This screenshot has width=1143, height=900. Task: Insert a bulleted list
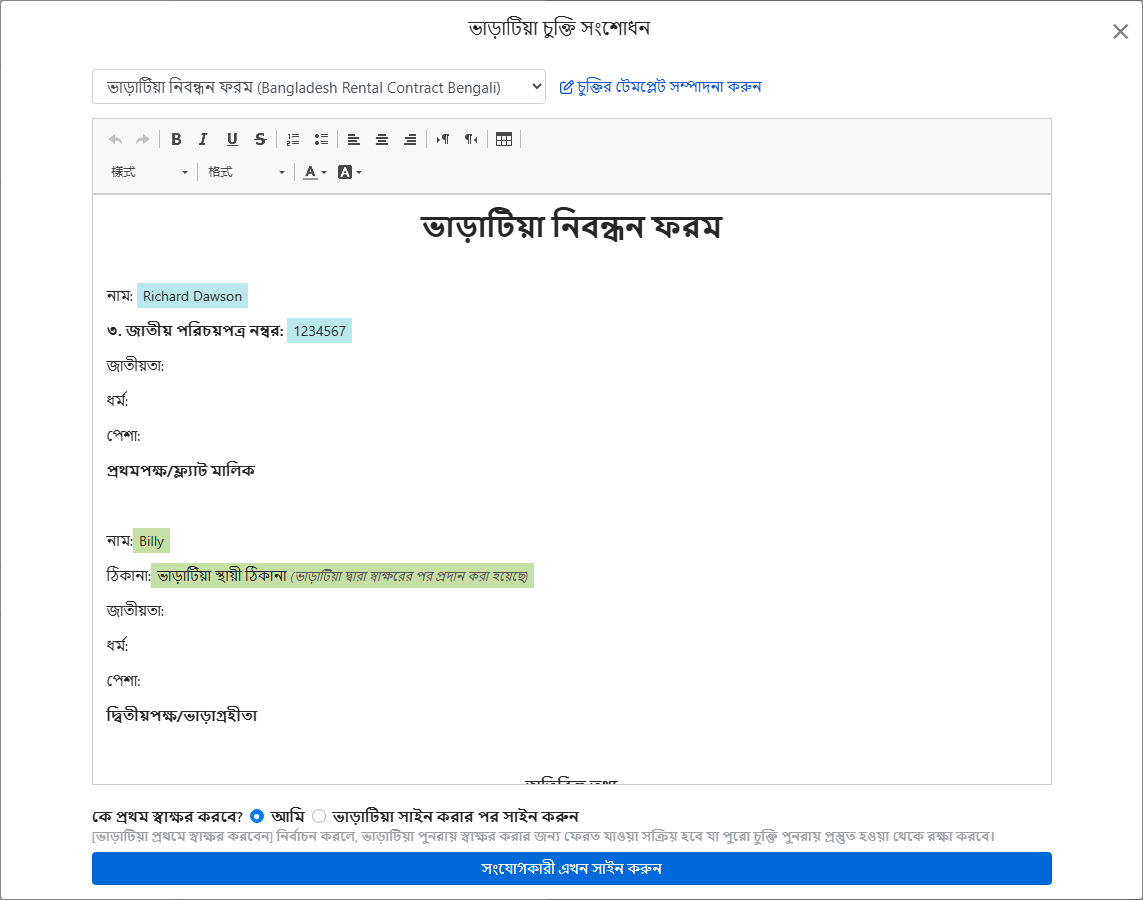click(321, 139)
